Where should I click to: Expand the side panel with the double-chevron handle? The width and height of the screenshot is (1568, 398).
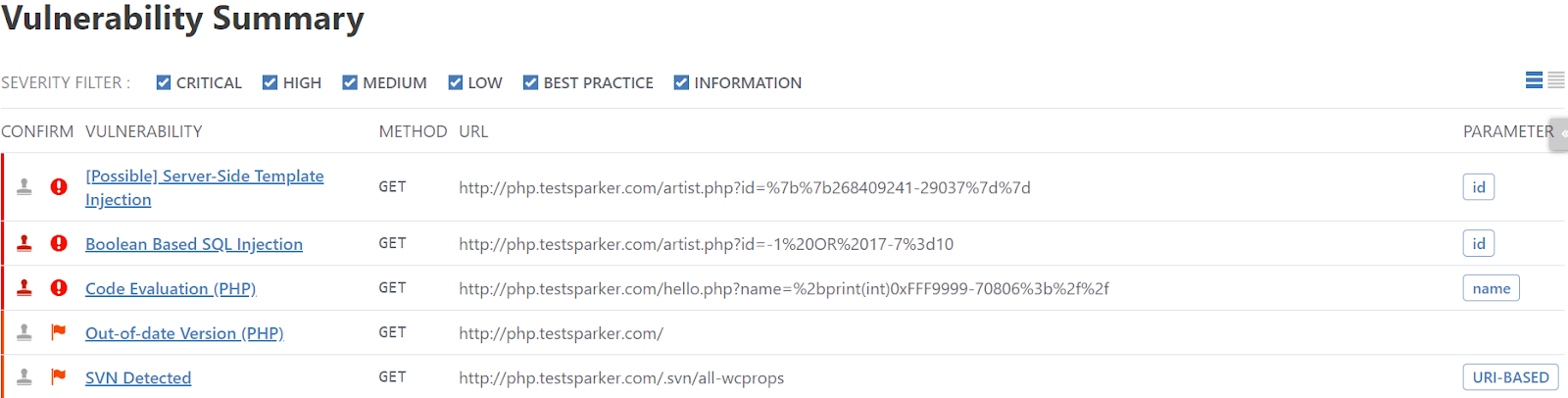(x=1560, y=134)
